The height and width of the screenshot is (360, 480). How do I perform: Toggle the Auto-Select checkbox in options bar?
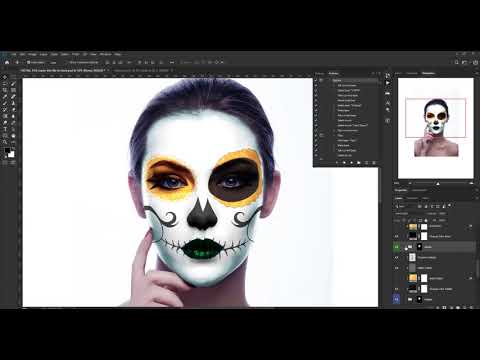coord(29,62)
